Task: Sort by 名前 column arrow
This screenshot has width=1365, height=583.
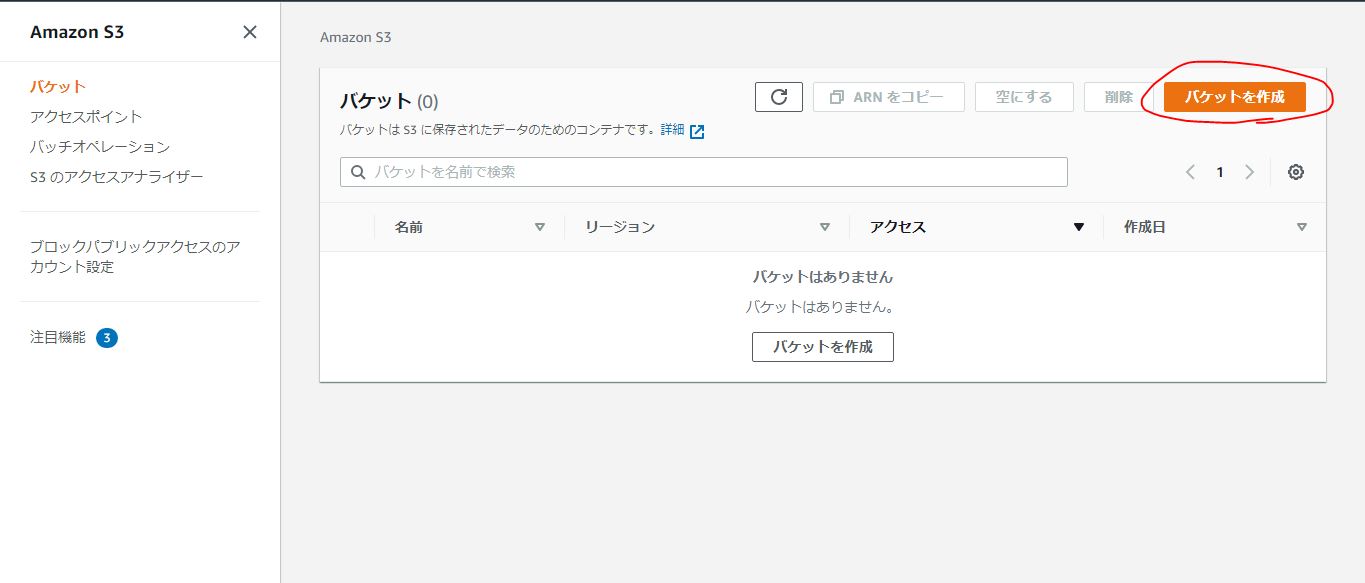Action: point(540,227)
